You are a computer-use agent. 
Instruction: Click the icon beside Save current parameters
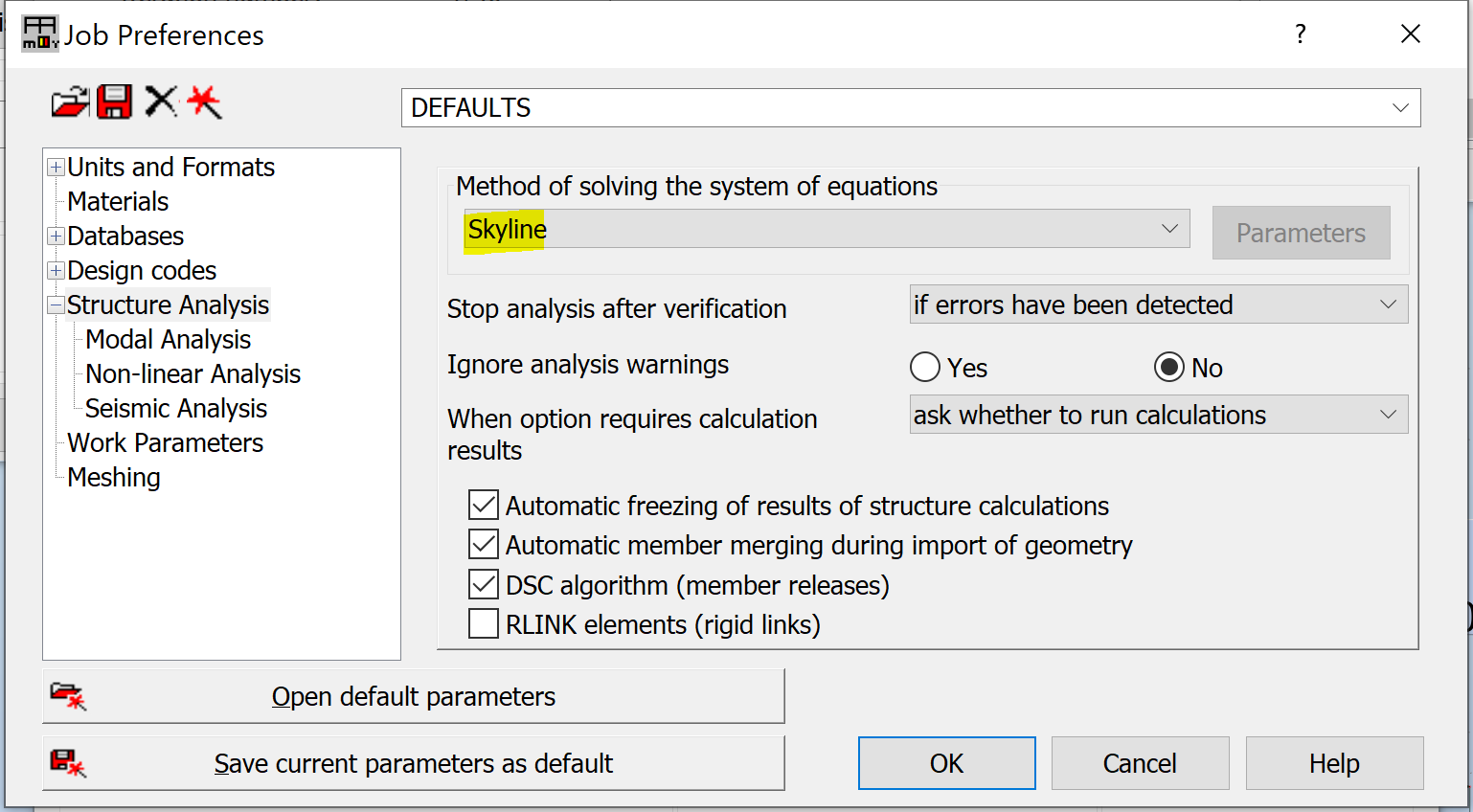(x=67, y=763)
